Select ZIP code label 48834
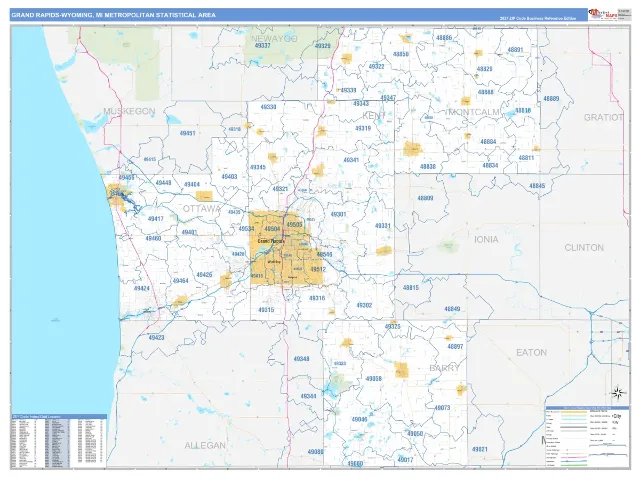The image size is (640, 480). 490,165
